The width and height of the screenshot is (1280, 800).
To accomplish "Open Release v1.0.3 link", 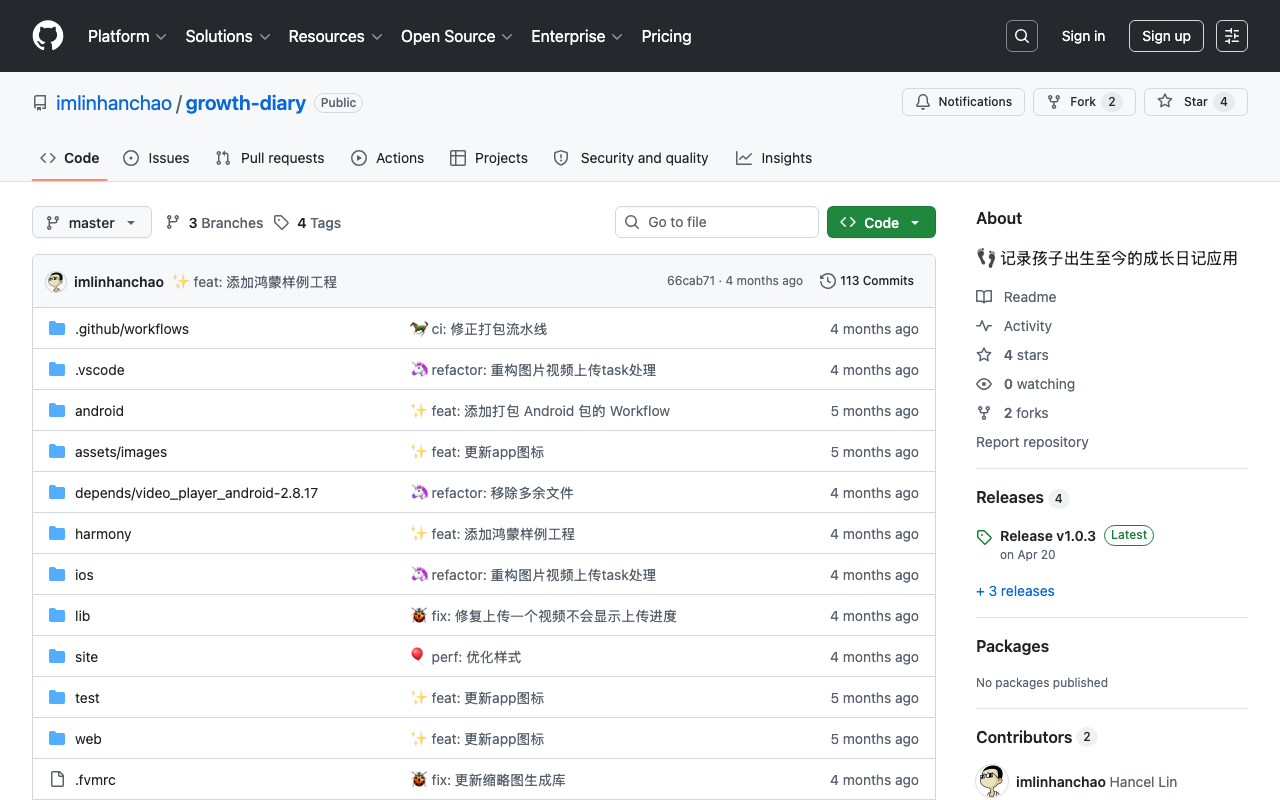I will pos(1048,536).
